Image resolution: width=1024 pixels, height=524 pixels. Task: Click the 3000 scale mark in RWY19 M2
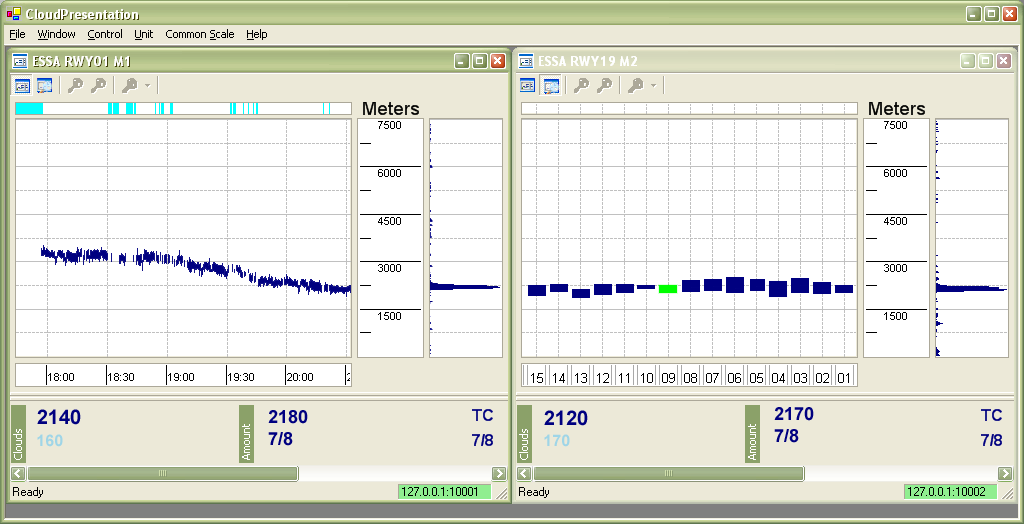[x=895, y=269]
